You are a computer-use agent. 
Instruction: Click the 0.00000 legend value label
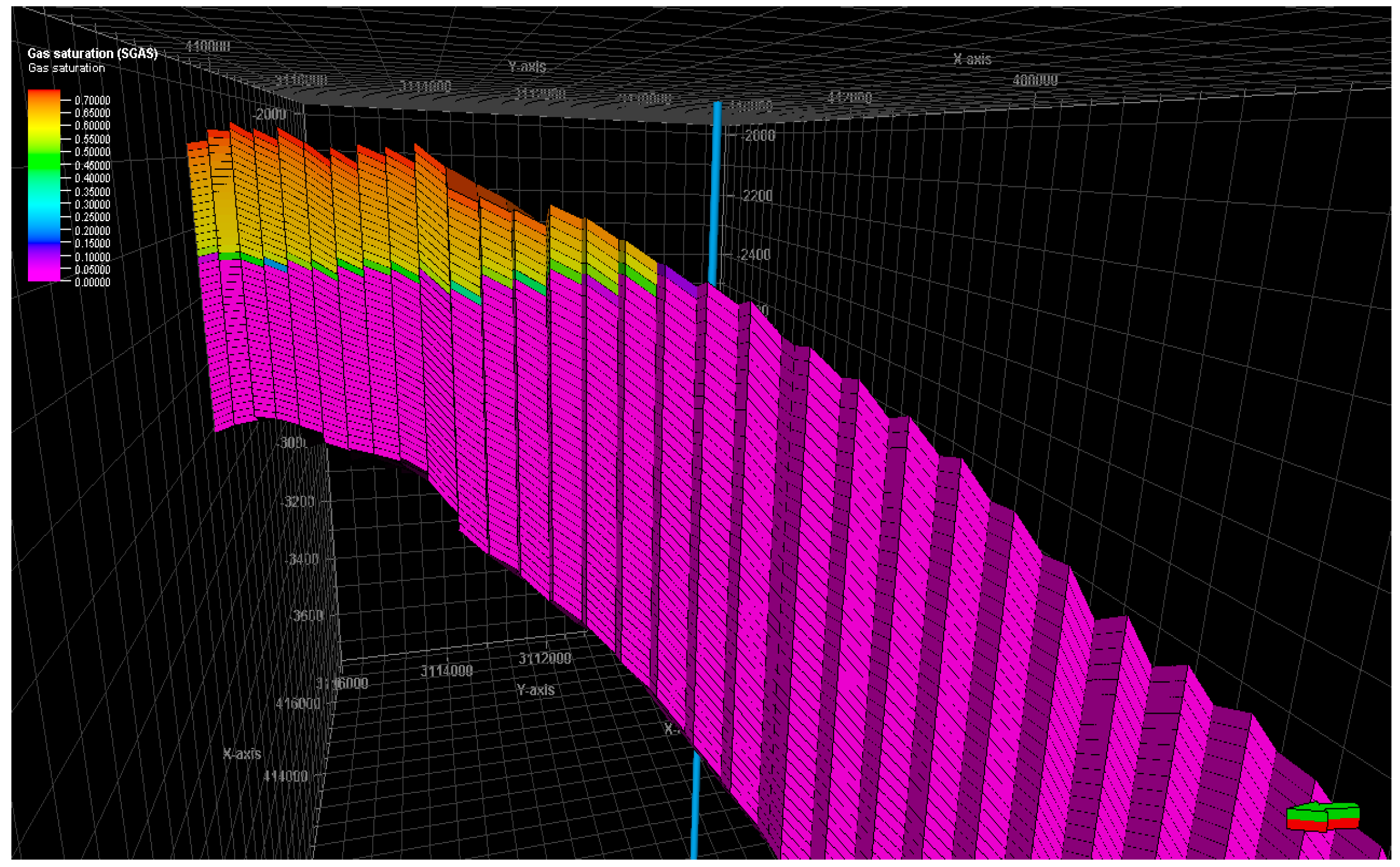coord(92,282)
